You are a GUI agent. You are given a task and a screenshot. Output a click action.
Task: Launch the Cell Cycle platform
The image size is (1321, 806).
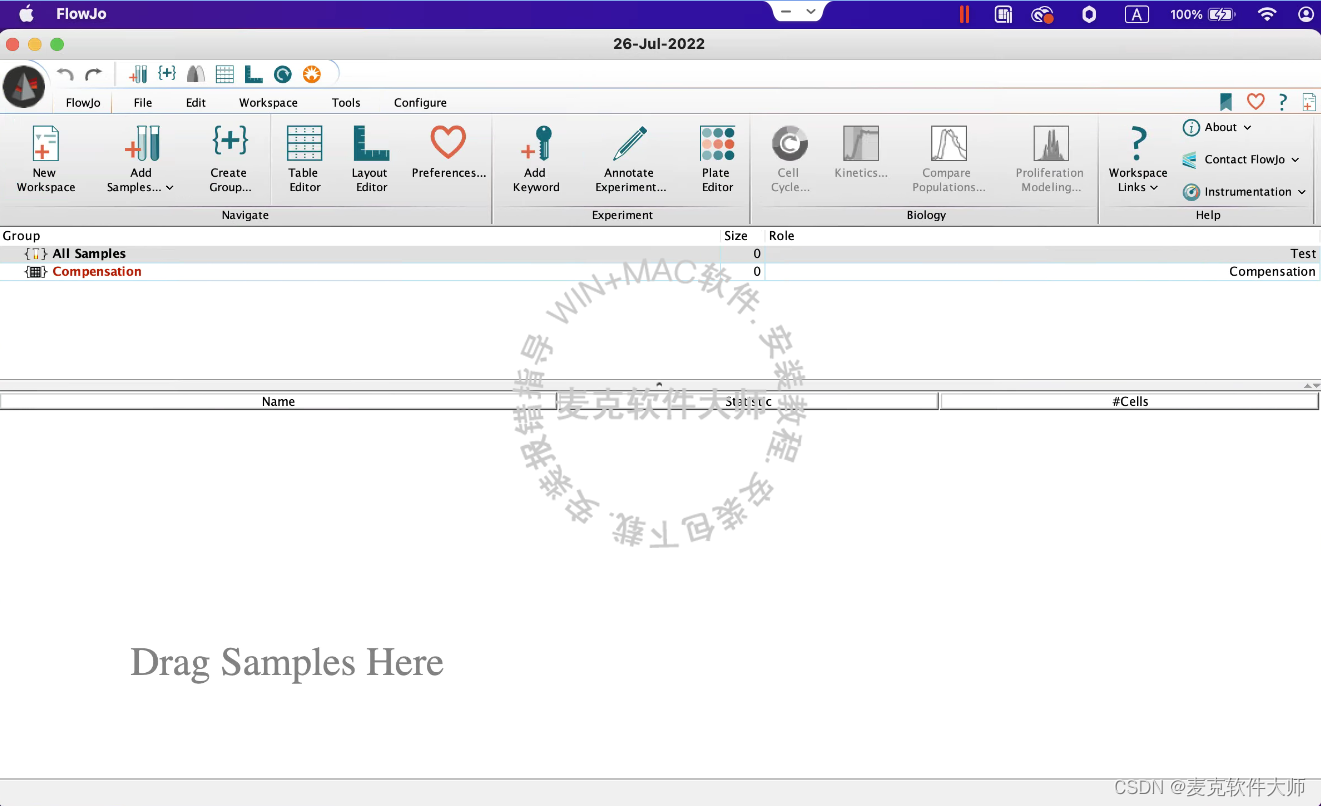pyautogui.click(x=789, y=159)
